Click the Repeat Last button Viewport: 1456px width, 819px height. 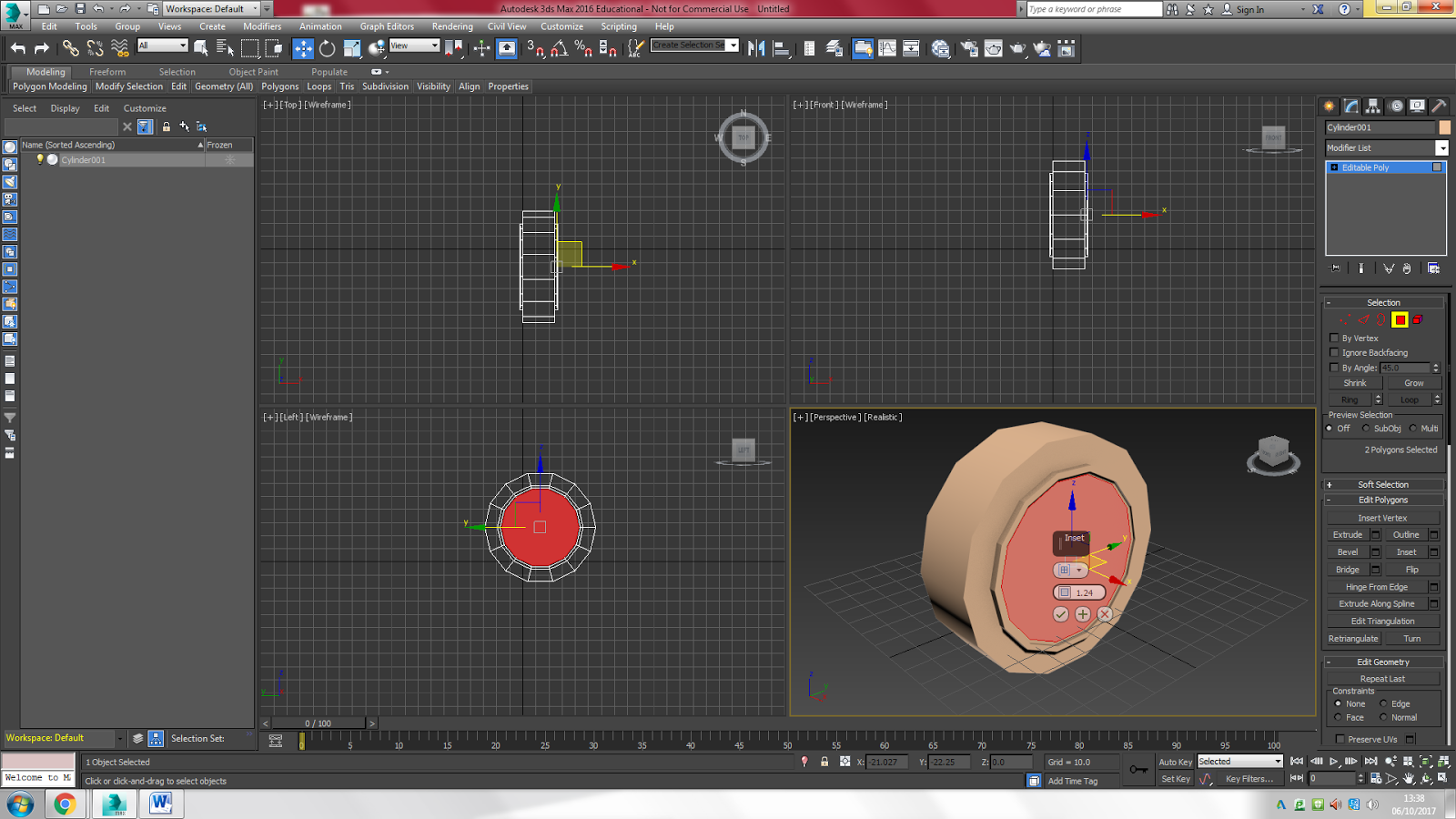(x=1382, y=679)
